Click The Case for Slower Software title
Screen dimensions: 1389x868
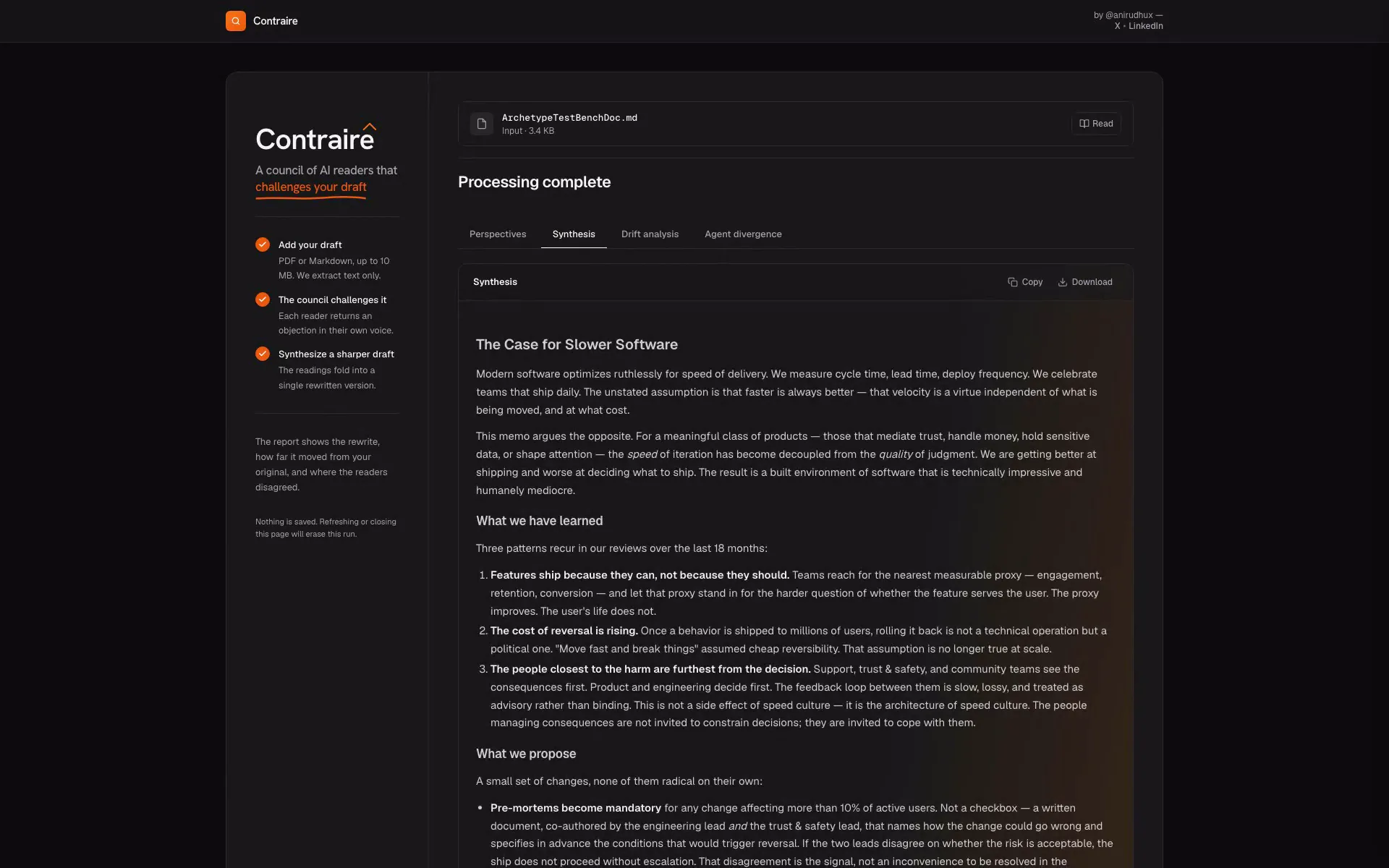(x=577, y=345)
